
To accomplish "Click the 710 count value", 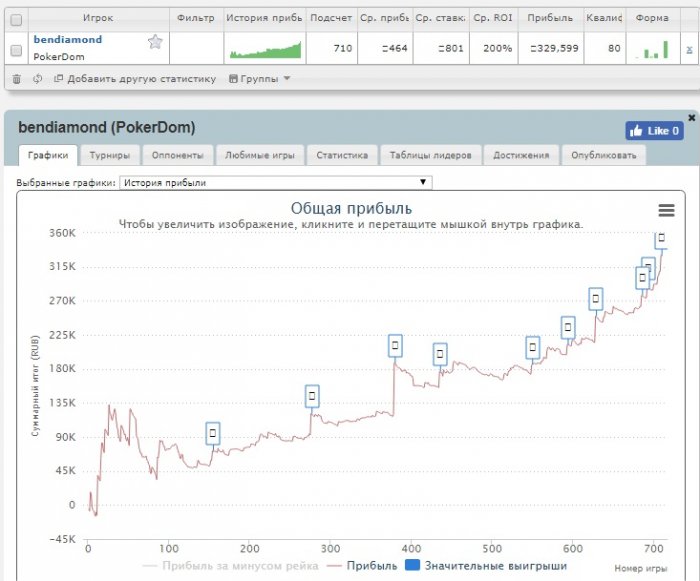I will pyautogui.click(x=343, y=48).
